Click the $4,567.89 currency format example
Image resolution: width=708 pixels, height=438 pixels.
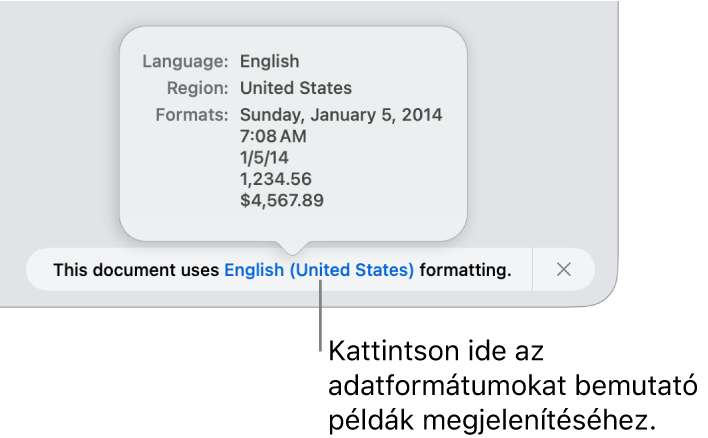click(282, 201)
